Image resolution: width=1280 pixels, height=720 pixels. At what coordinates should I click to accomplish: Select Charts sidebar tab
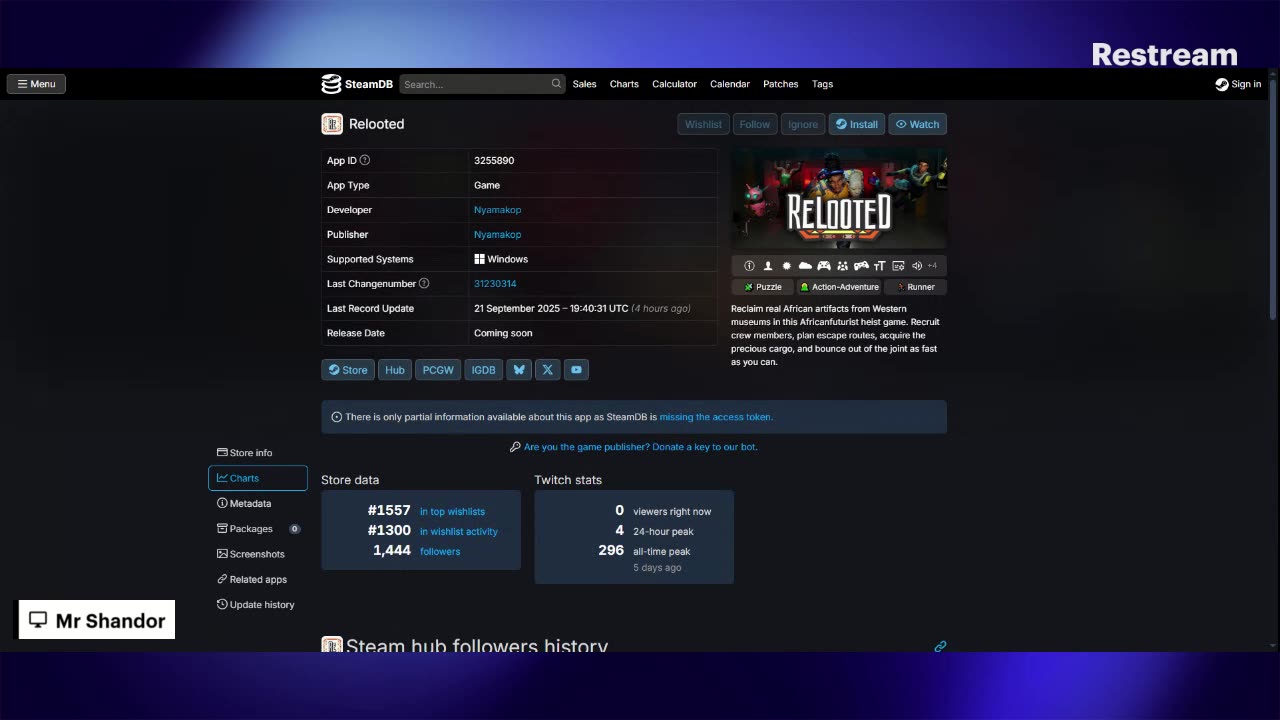pos(258,478)
